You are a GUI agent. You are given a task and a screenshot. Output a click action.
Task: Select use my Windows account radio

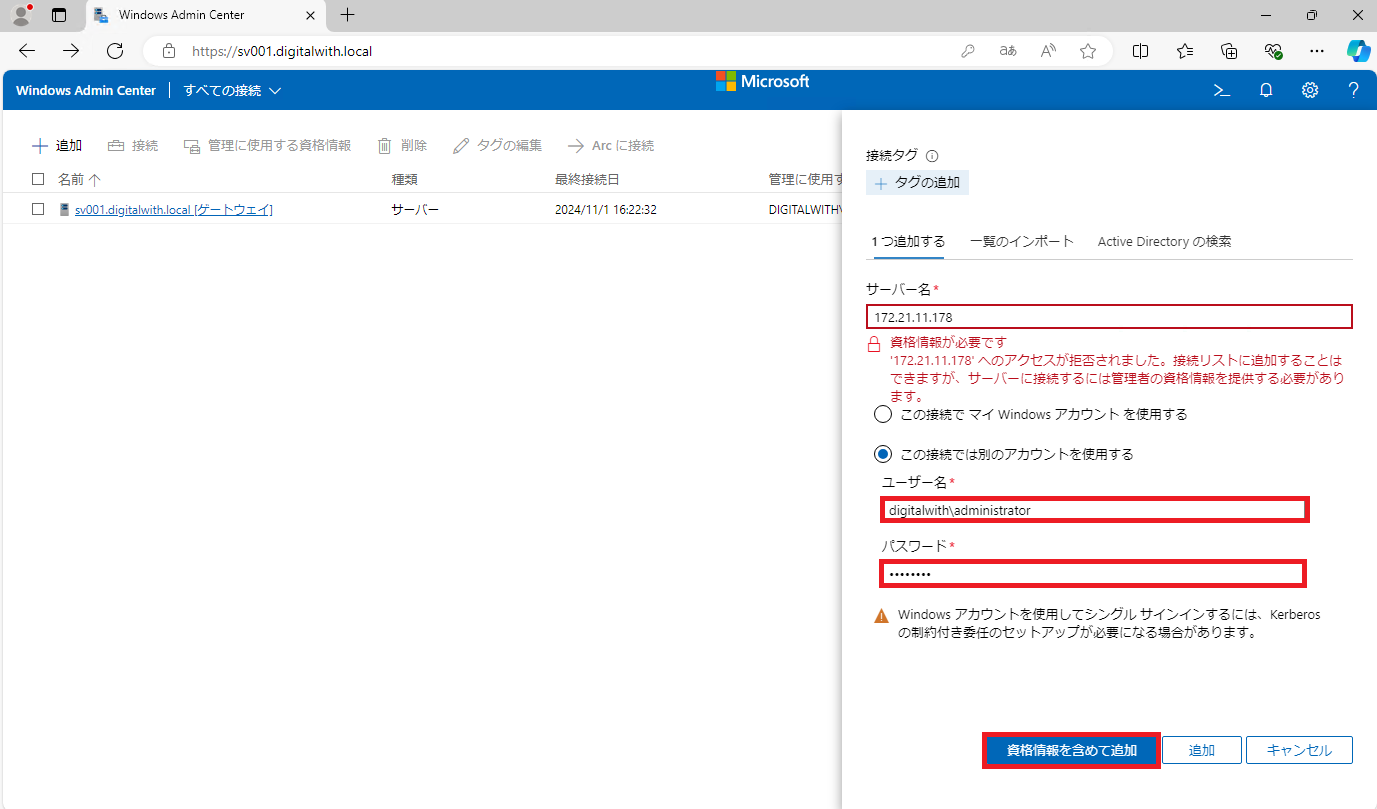(882, 414)
